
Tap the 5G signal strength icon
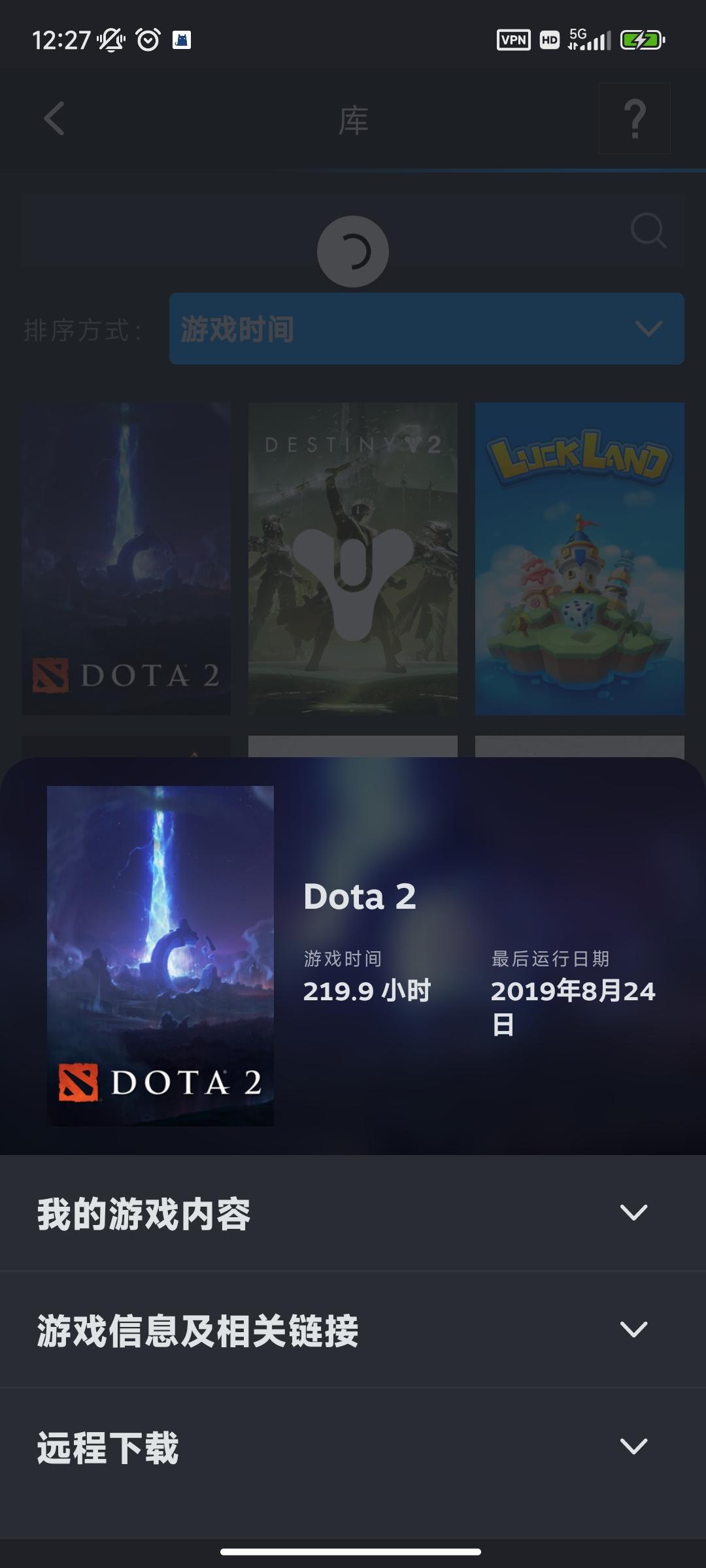(x=590, y=40)
